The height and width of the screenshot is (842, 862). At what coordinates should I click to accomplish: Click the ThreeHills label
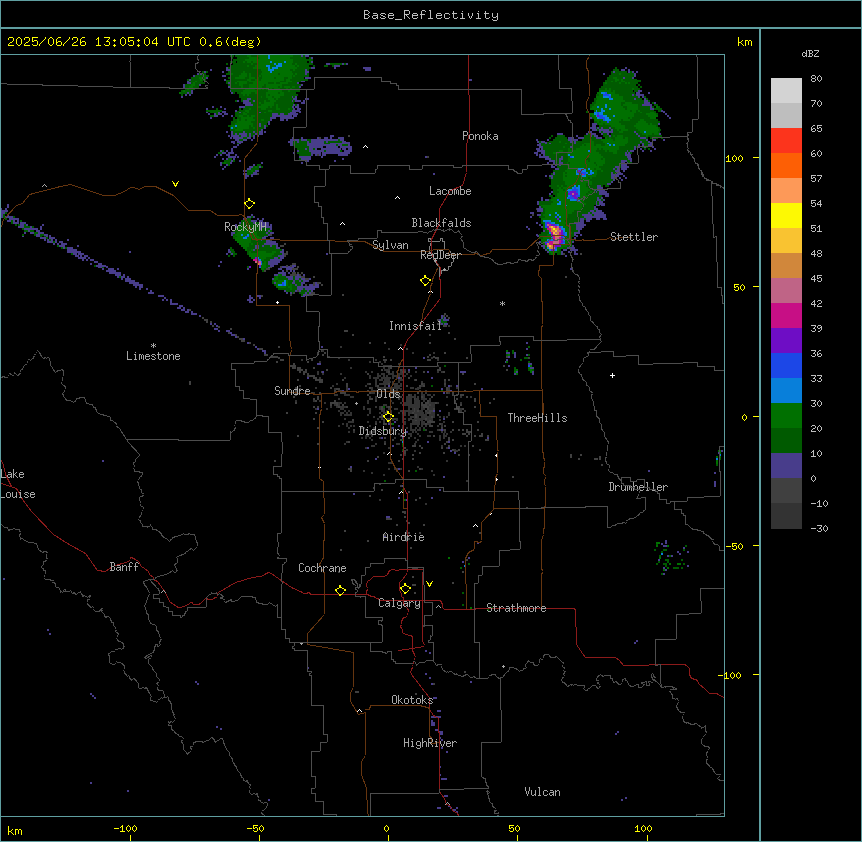pos(537,418)
